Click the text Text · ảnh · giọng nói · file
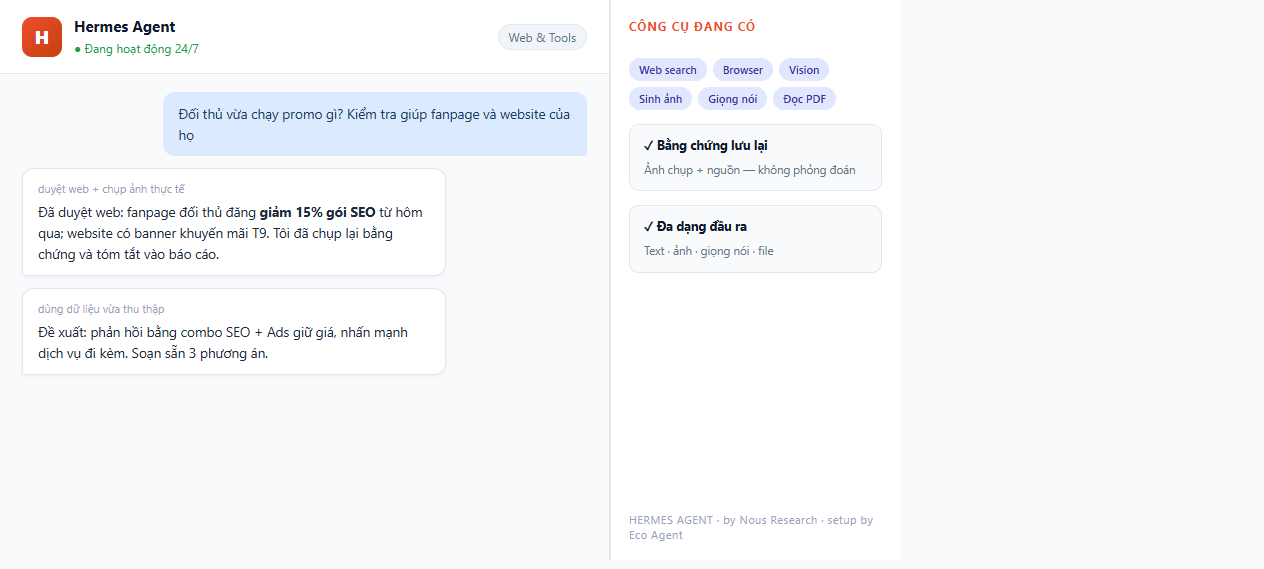 pyautogui.click(x=709, y=251)
